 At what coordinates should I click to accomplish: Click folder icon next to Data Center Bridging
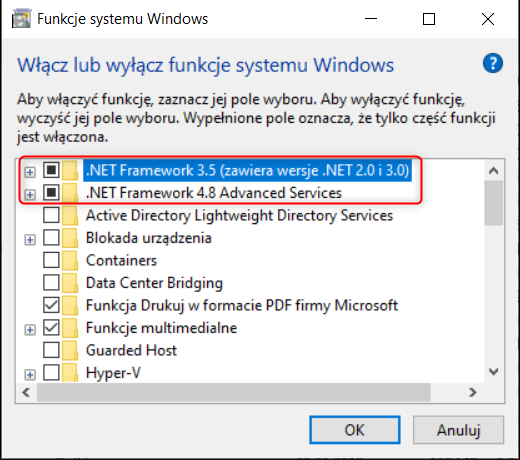[70, 283]
